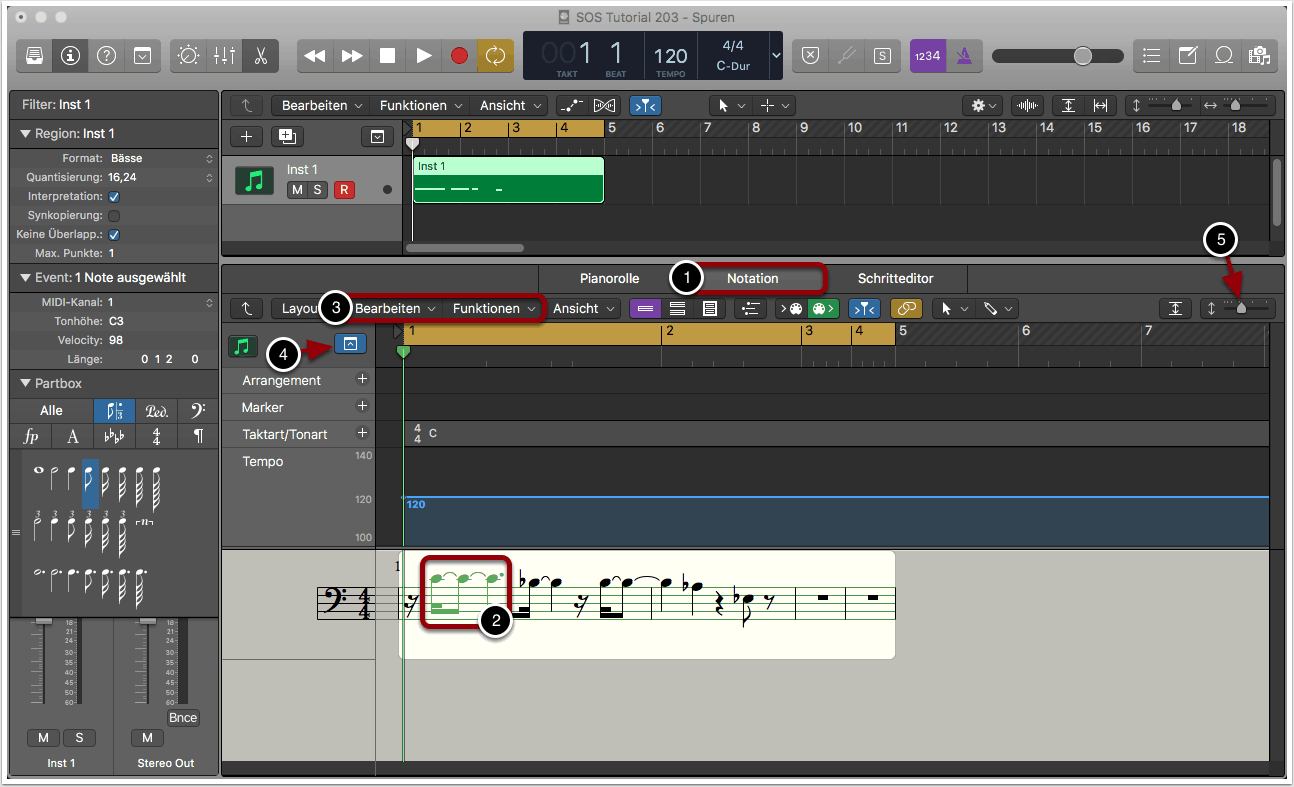The width and height of the screenshot is (1294, 787).
Task: Switch to the Pianorolle tab
Action: tap(609, 279)
